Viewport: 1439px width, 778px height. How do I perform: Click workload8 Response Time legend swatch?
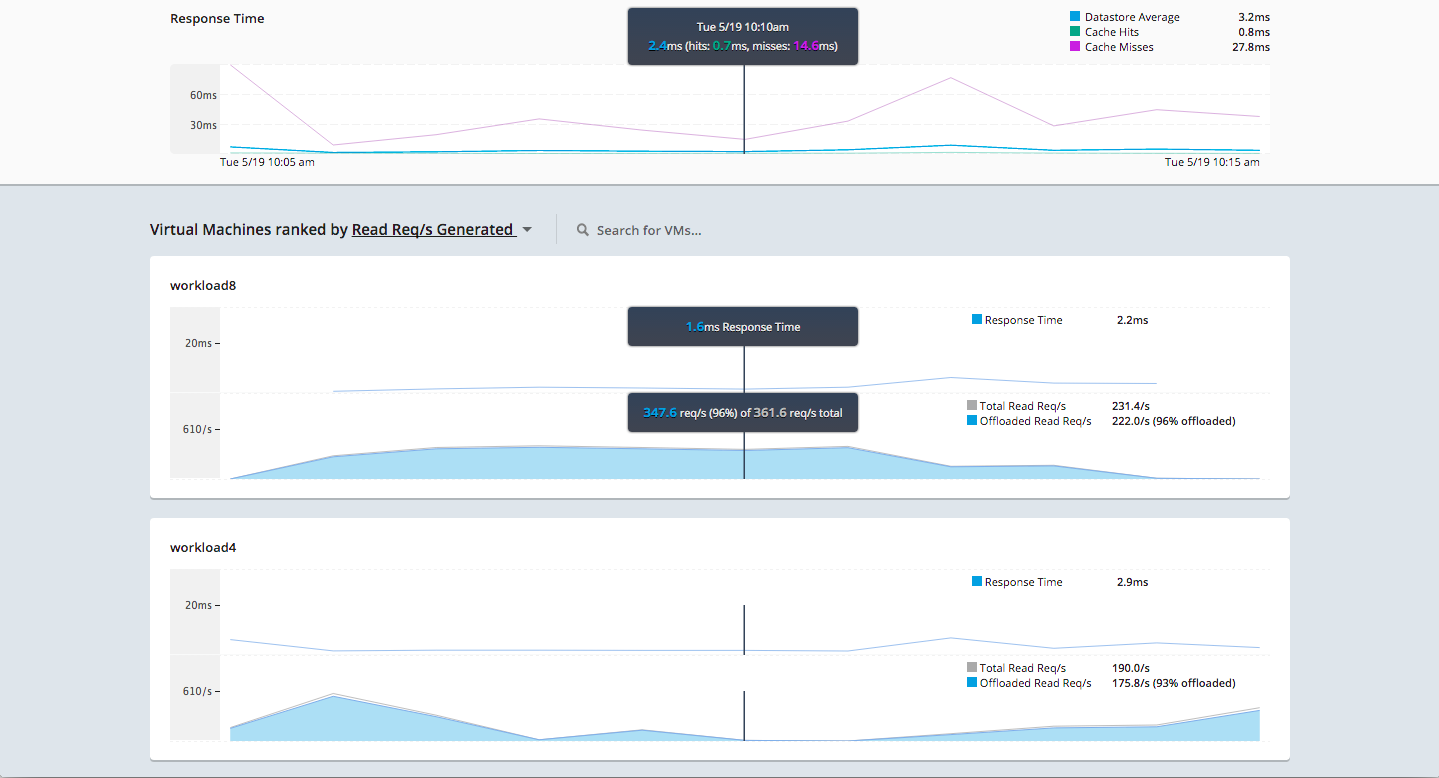tap(977, 320)
